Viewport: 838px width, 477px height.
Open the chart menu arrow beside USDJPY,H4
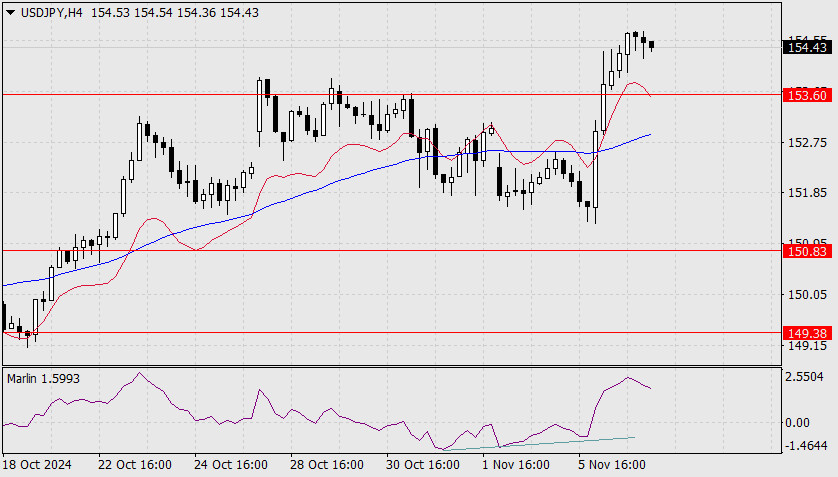pyautogui.click(x=10, y=10)
